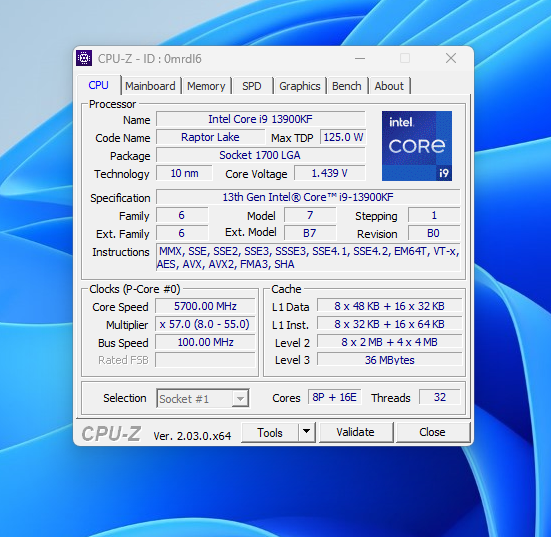Switch to the Graphics tab
This screenshot has height=537, width=551.
299,86
